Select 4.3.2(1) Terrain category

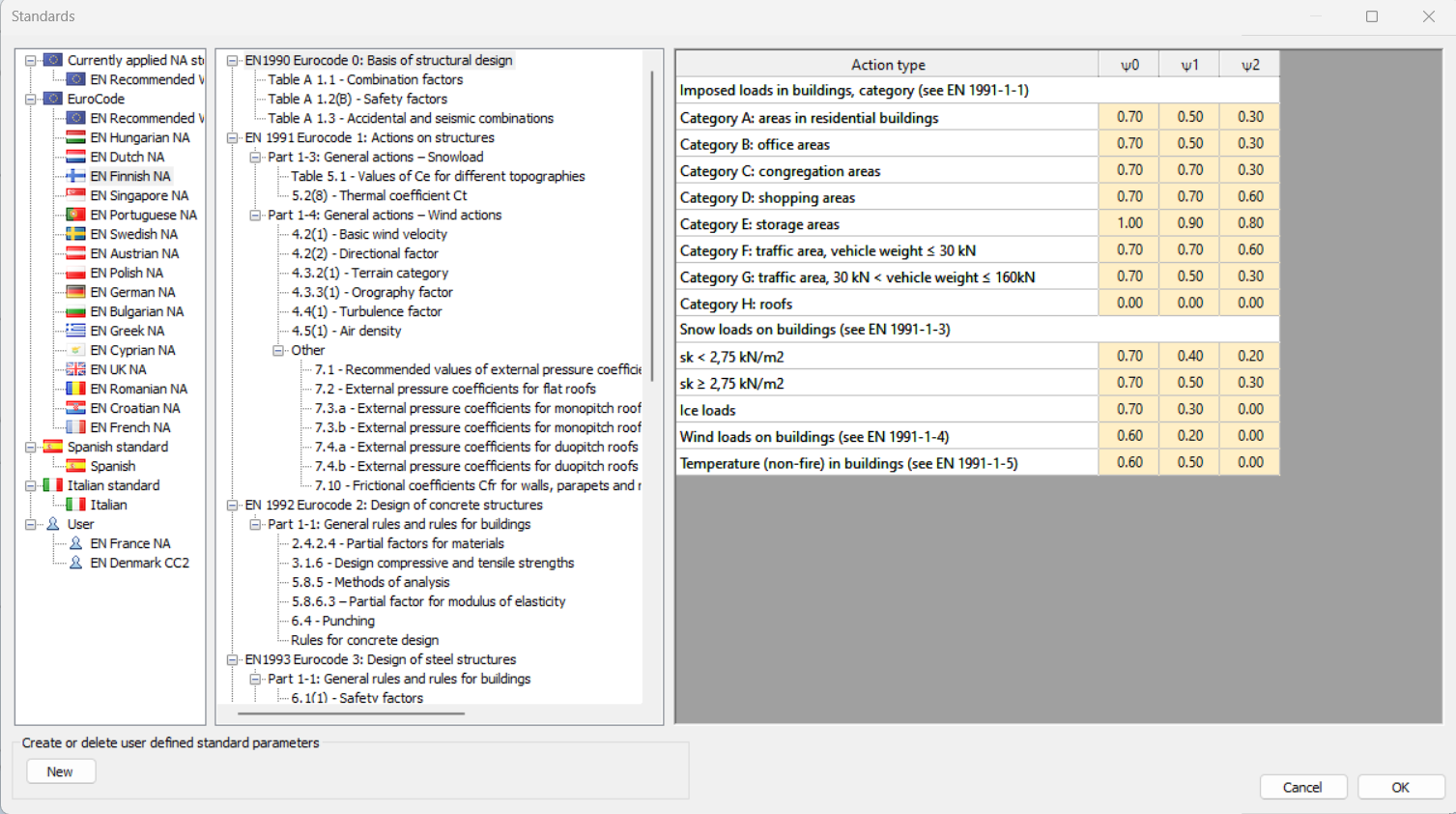point(370,273)
